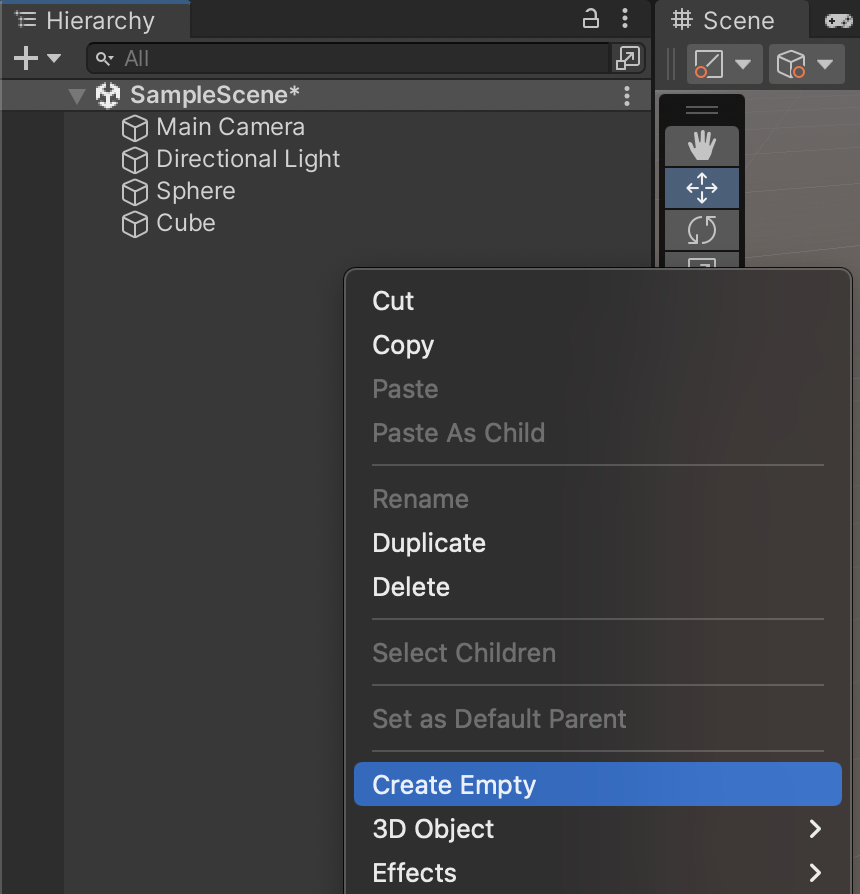Open the handle rotation dropdown
860x894 pixels.
click(806, 64)
